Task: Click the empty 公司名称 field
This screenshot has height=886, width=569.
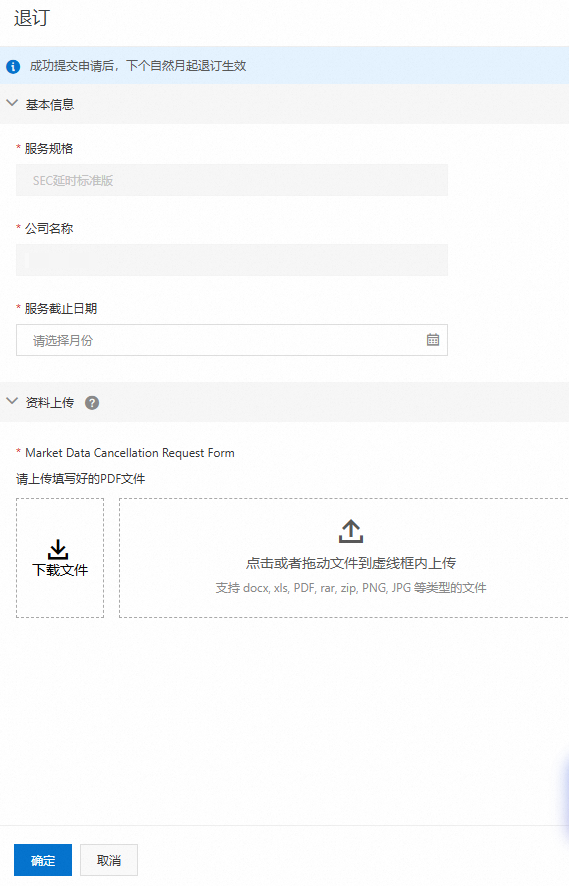Action: point(232,260)
